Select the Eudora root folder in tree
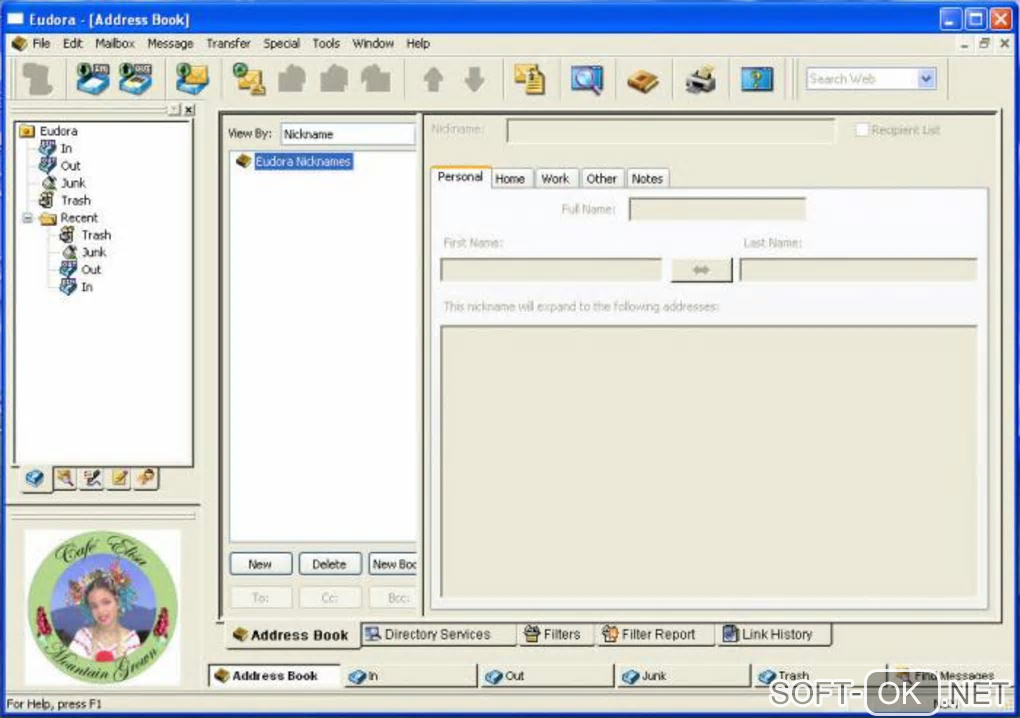 pyautogui.click(x=58, y=131)
